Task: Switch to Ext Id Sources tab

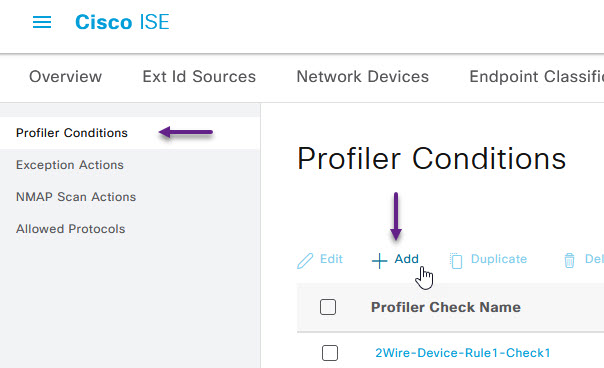Action: pyautogui.click(x=199, y=77)
